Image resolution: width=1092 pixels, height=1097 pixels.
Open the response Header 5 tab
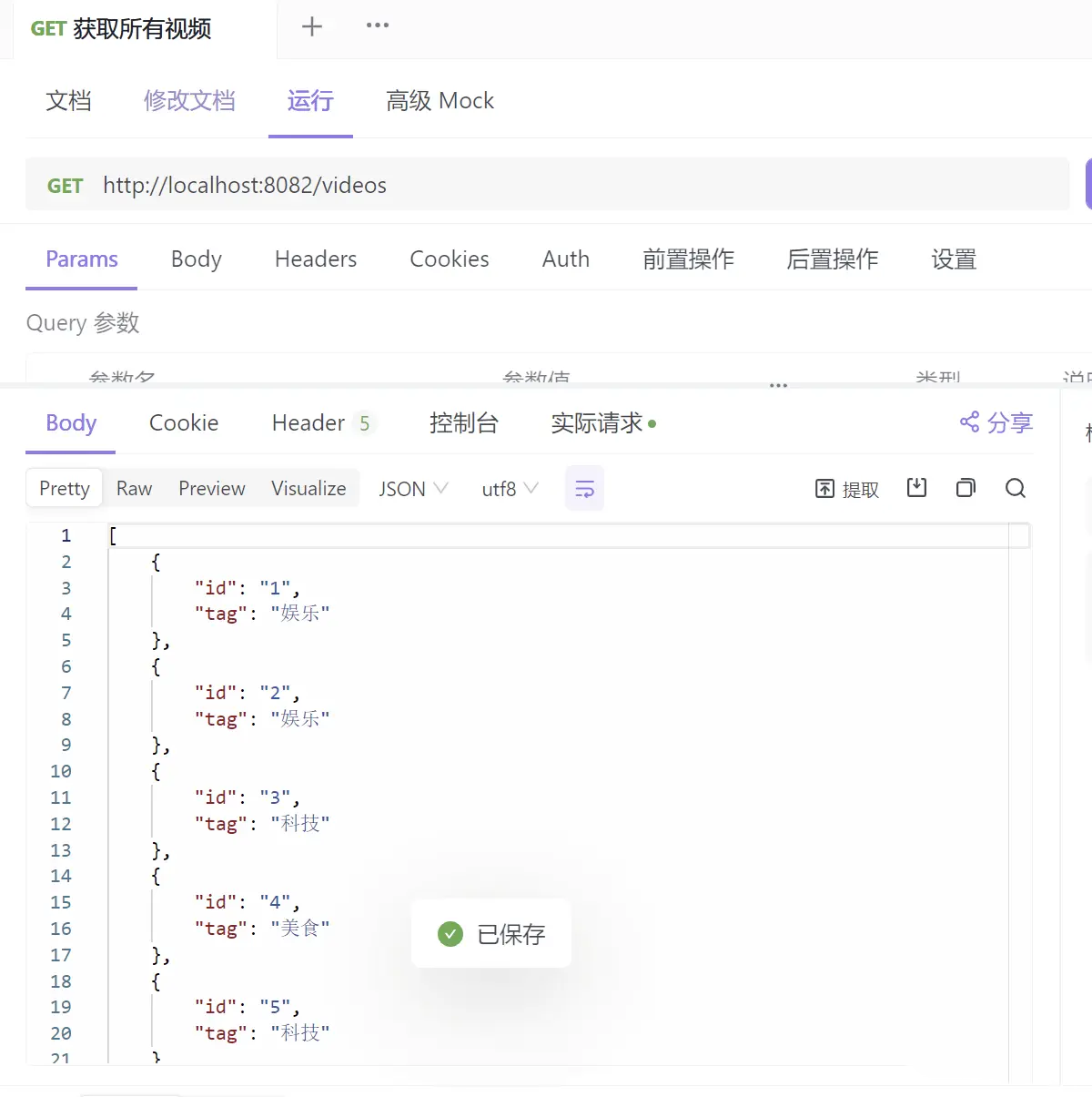(322, 423)
